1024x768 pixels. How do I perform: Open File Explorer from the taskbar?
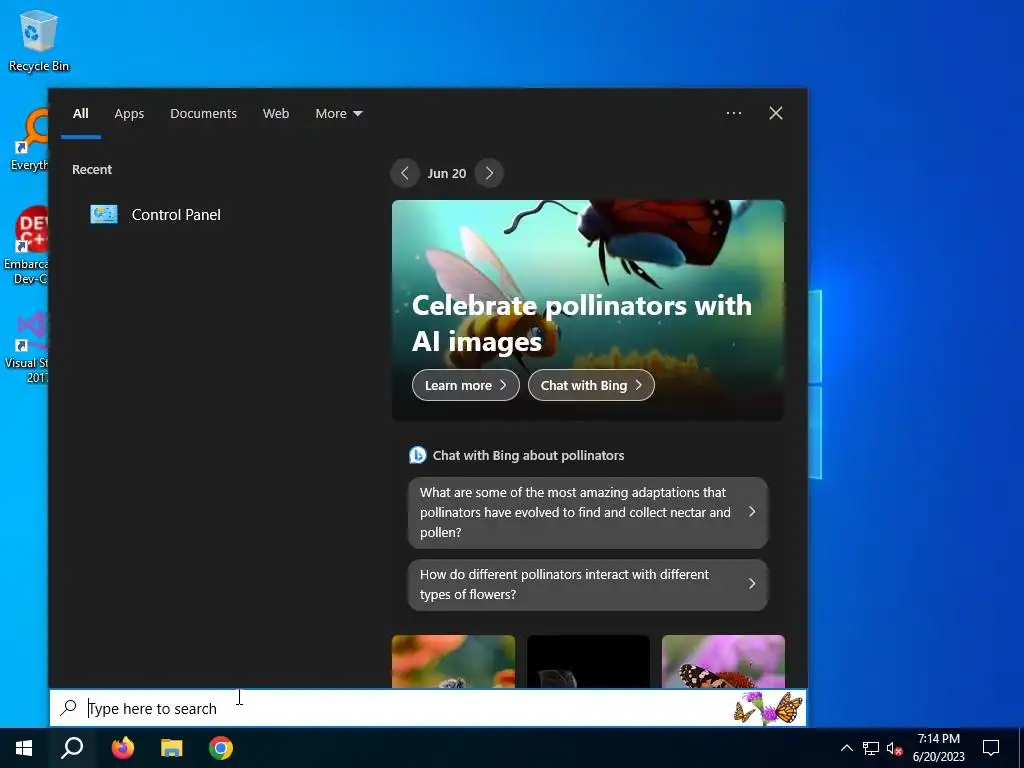click(172, 748)
